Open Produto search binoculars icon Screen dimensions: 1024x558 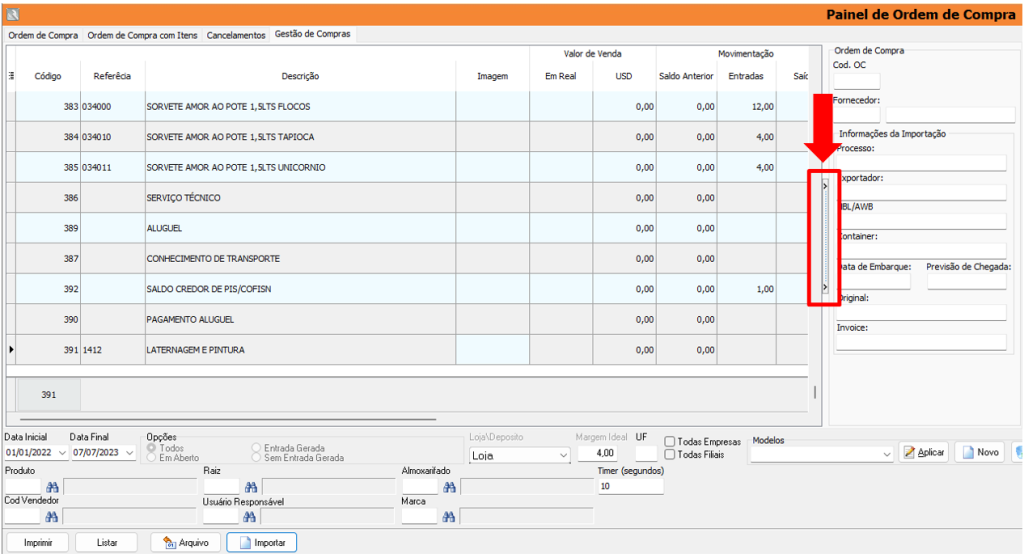click(x=52, y=487)
